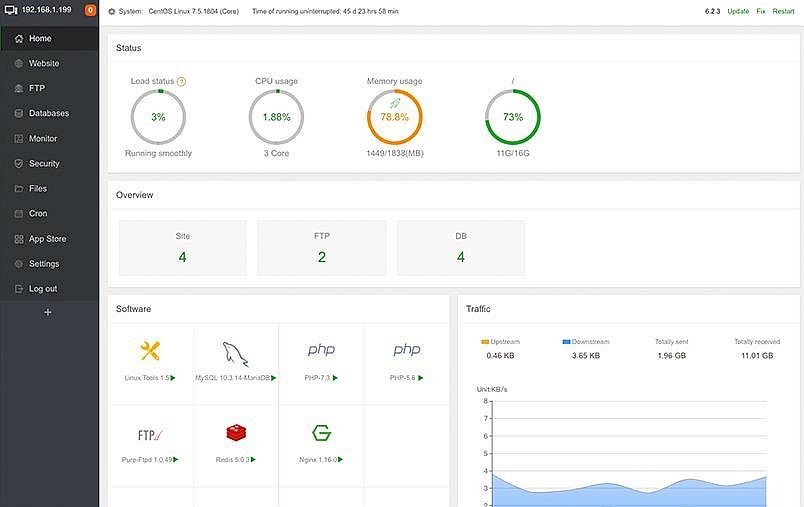This screenshot has width=804, height=507.
Task: Click the green arrow next to Linux Tools 1.5
Action: point(173,378)
